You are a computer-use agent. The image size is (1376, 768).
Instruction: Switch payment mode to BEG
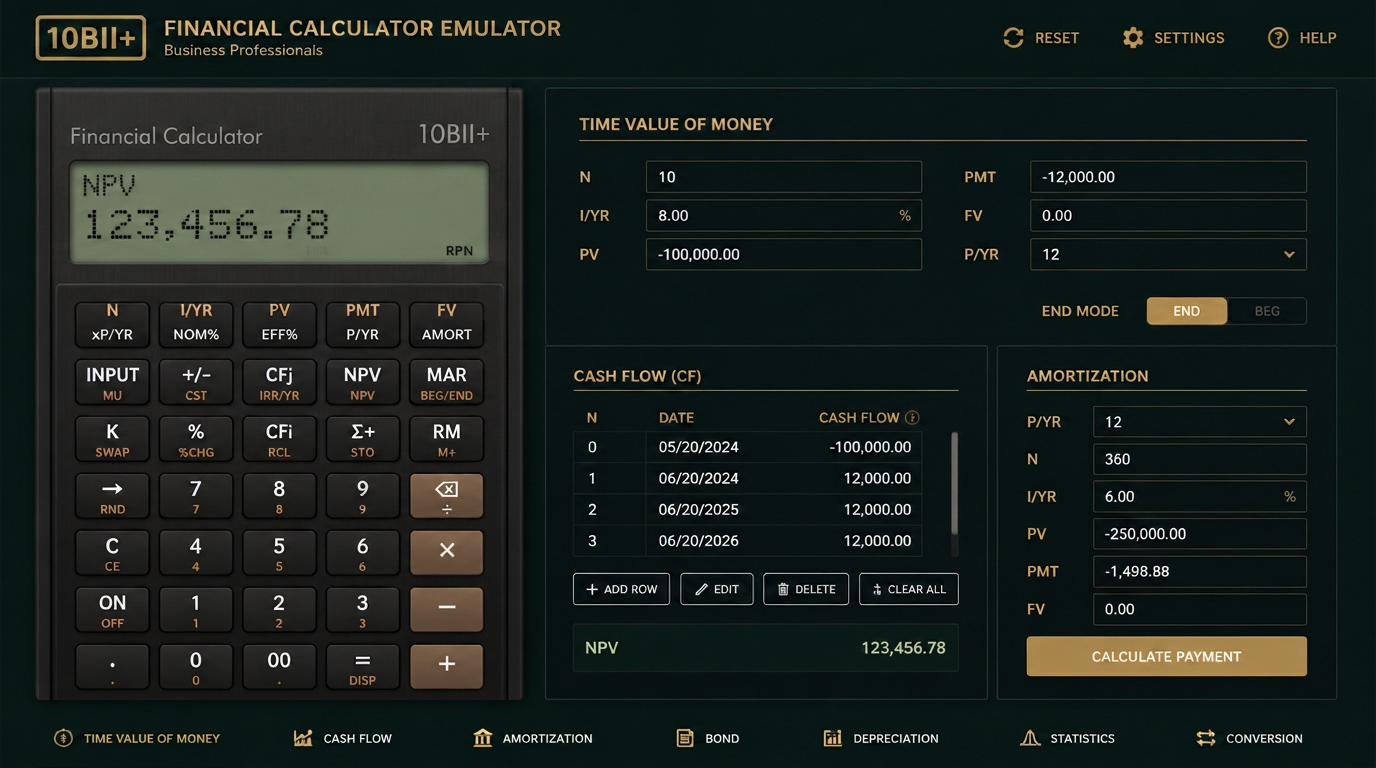pos(1267,311)
